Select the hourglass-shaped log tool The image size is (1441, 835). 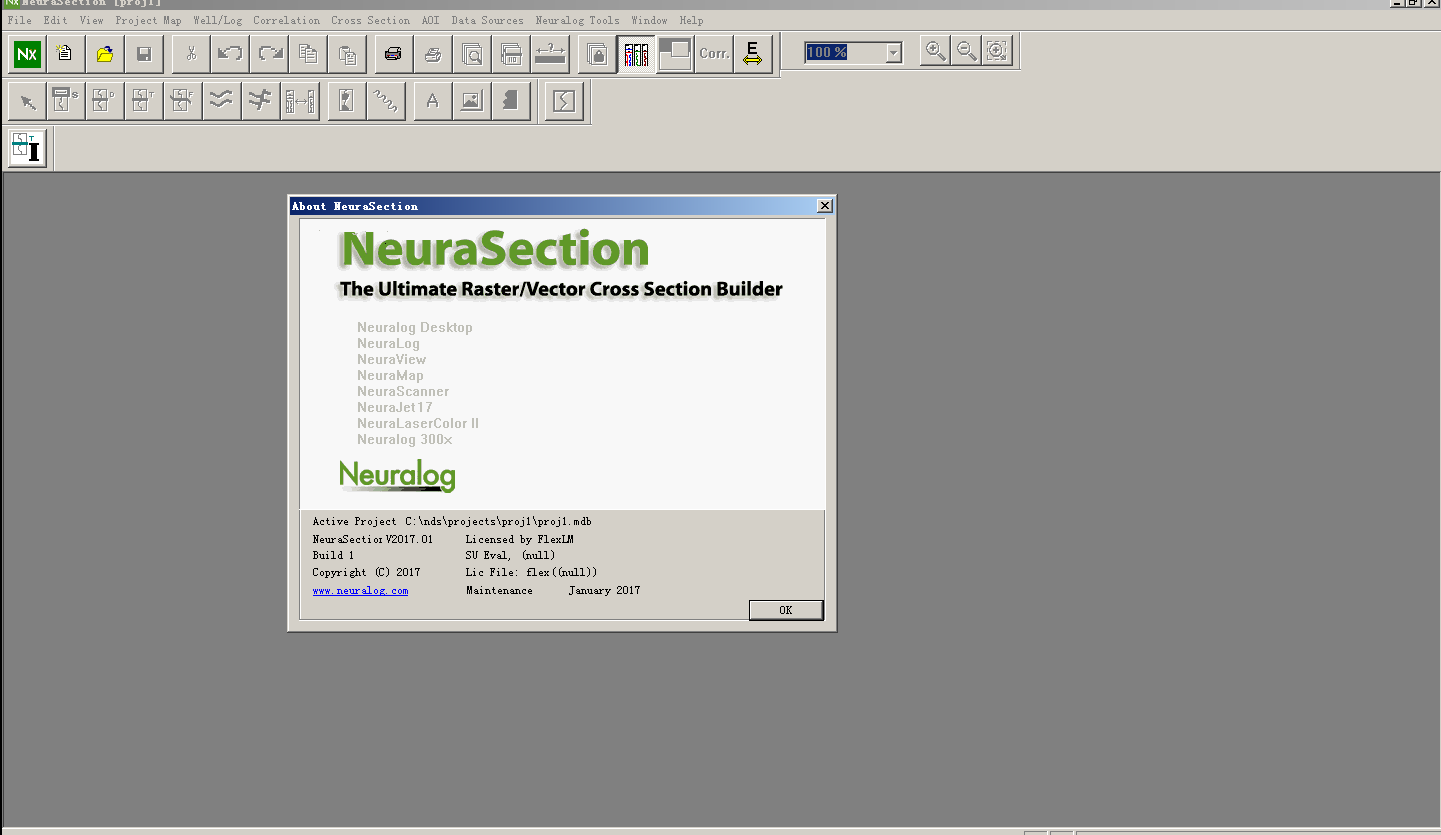pyautogui.click(x=347, y=102)
